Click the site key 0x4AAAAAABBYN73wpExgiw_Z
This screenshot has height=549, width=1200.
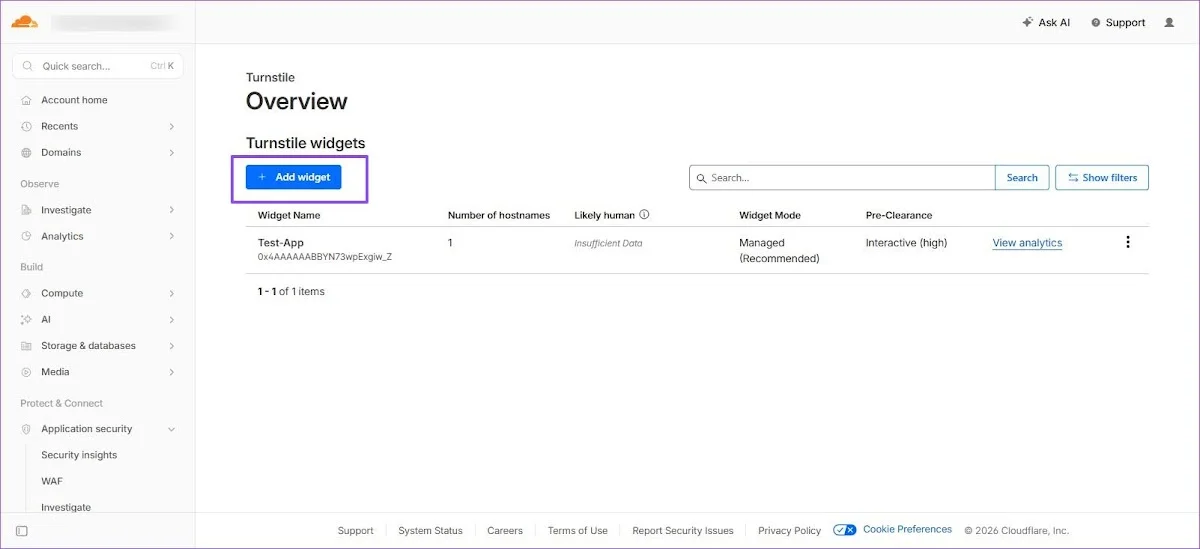(x=325, y=257)
